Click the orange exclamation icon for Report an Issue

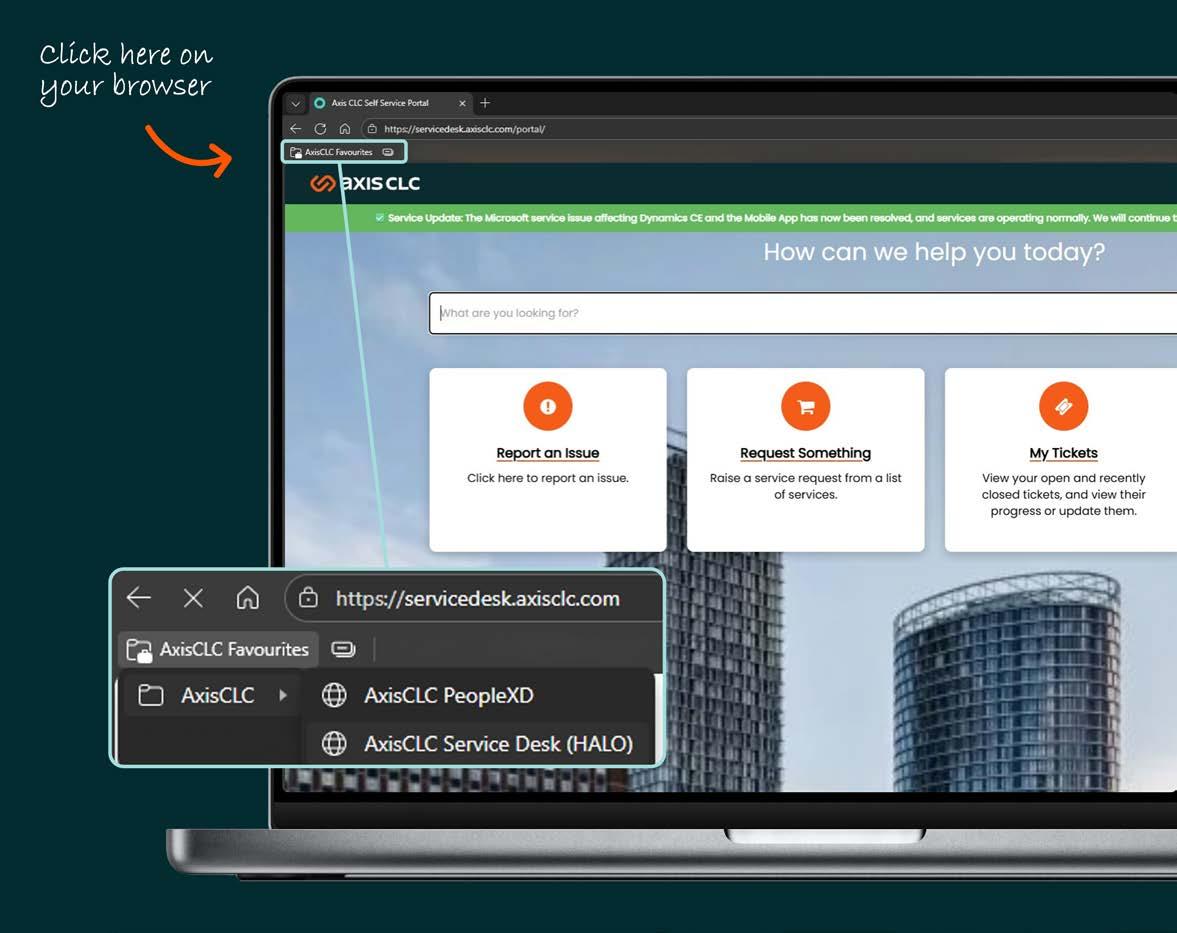548,406
